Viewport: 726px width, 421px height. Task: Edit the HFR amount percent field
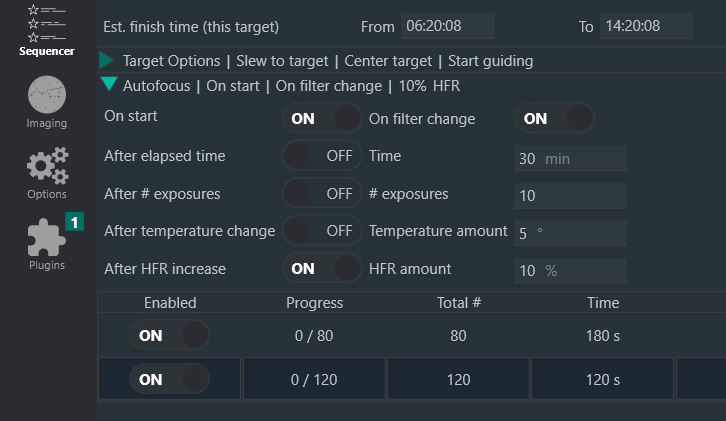pos(570,270)
